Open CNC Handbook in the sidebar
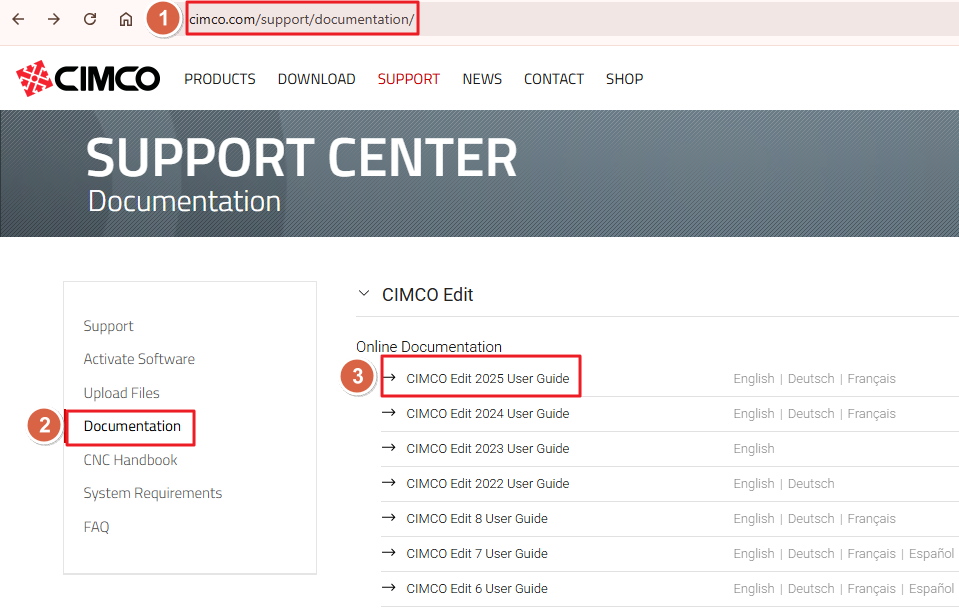This screenshot has width=959, height=614. pyautogui.click(x=130, y=460)
